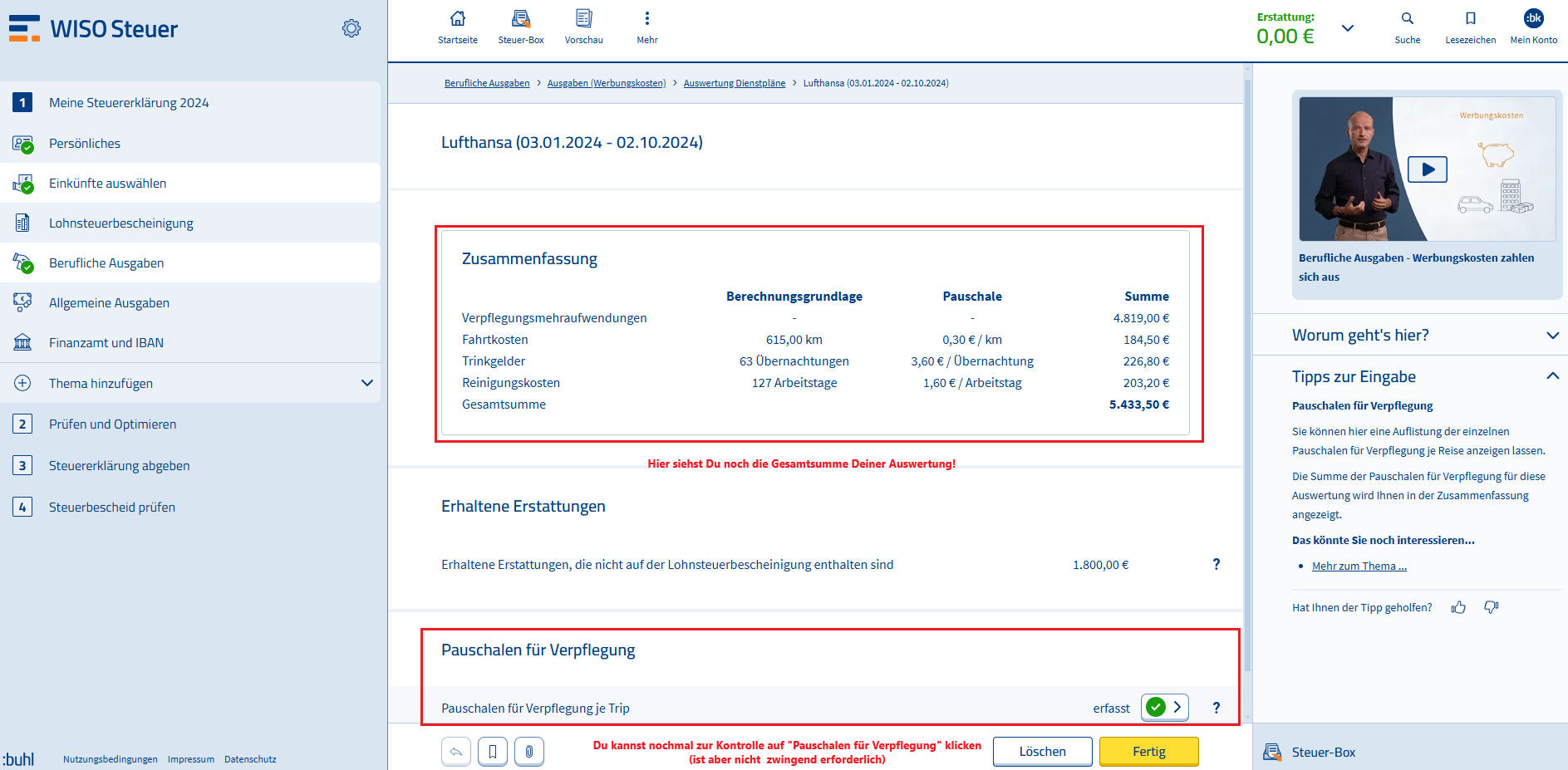
Task: Expand Thema hinzufügen chevron
Action: [367, 383]
